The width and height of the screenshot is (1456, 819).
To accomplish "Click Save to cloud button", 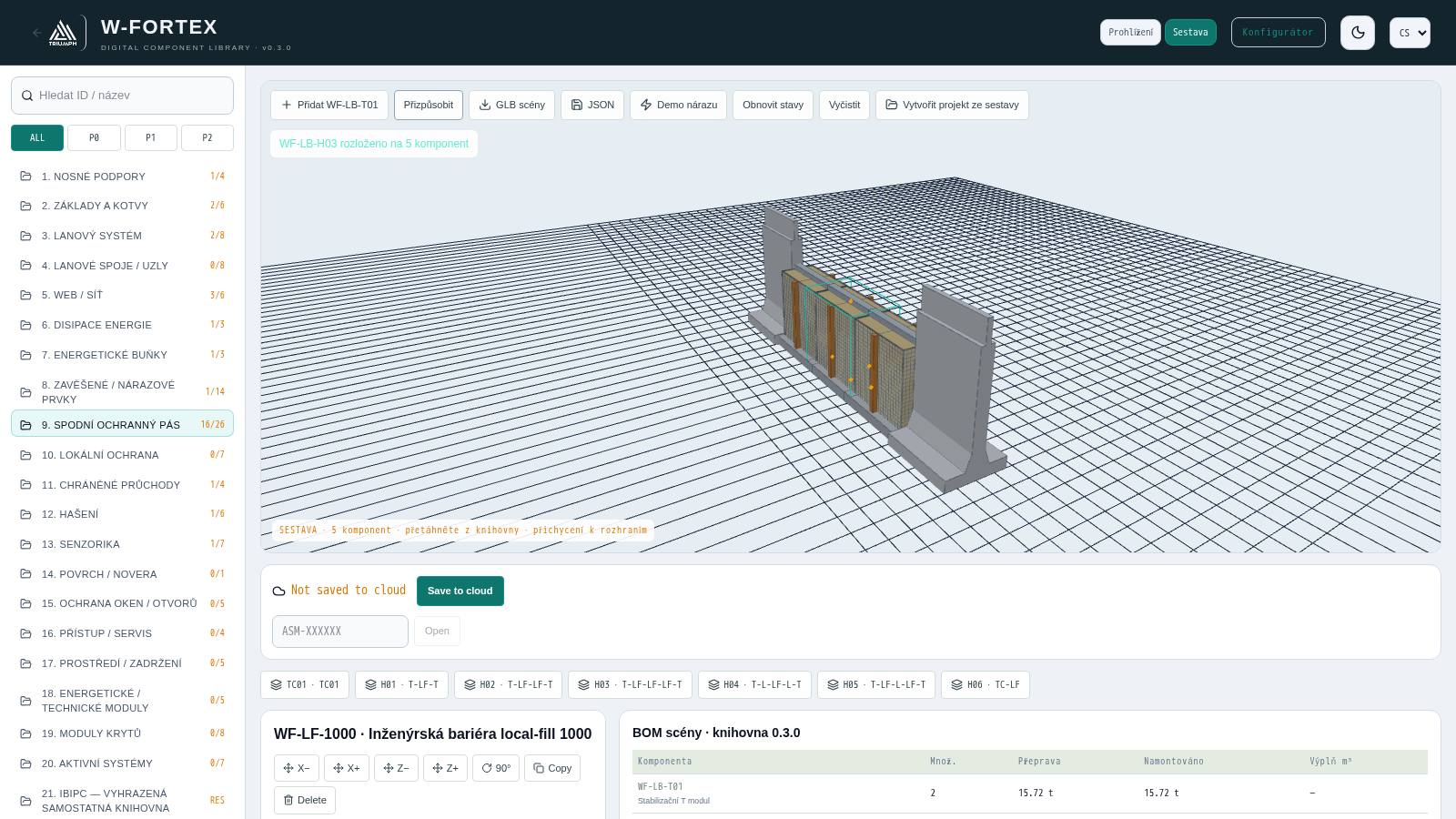I will [460, 591].
